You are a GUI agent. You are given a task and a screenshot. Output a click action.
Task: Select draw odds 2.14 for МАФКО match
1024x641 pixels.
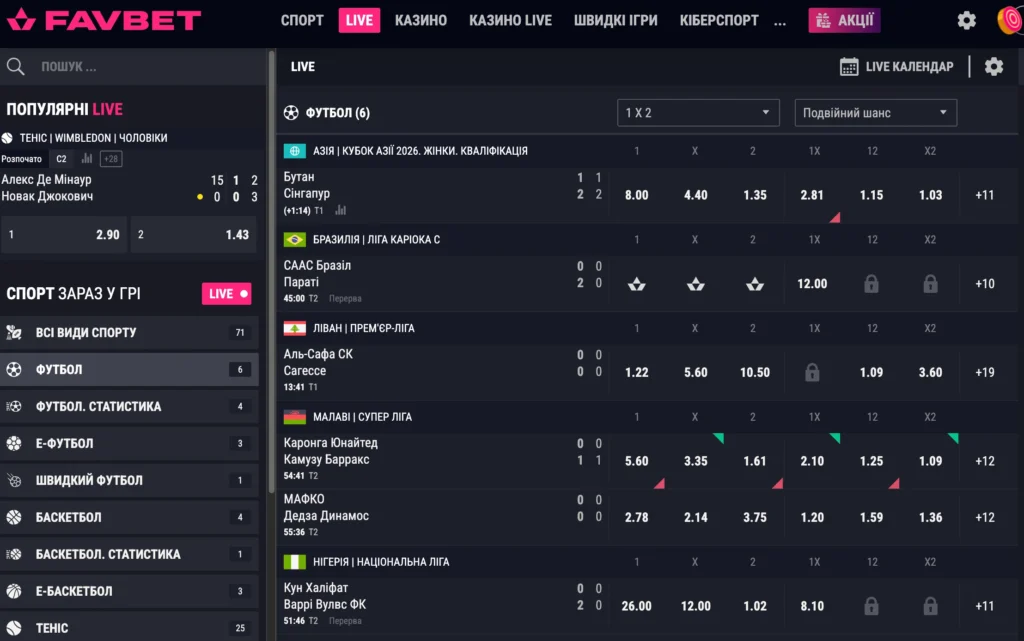click(x=696, y=517)
